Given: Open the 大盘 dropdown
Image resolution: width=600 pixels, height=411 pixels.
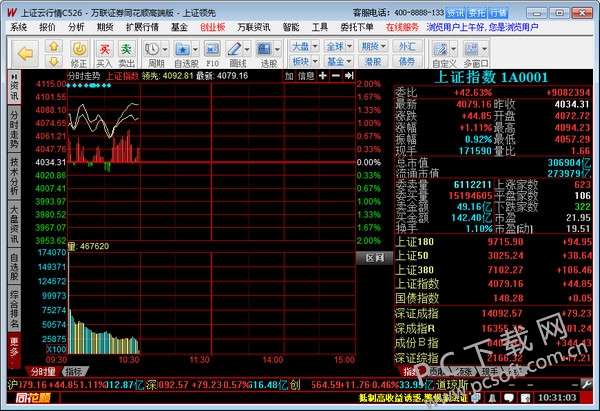Looking at the screenshot, I should 304,47.
